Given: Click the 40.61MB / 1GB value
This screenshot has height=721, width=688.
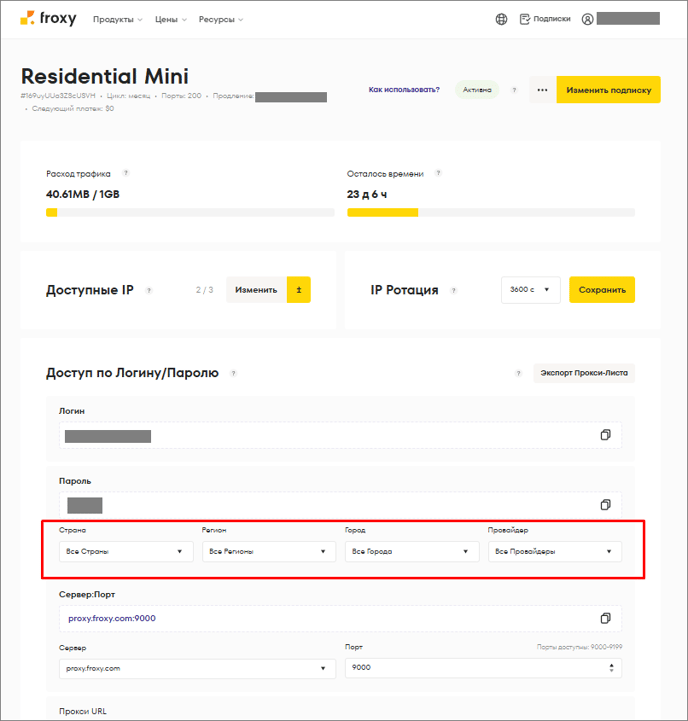Looking at the screenshot, I should (83, 195).
